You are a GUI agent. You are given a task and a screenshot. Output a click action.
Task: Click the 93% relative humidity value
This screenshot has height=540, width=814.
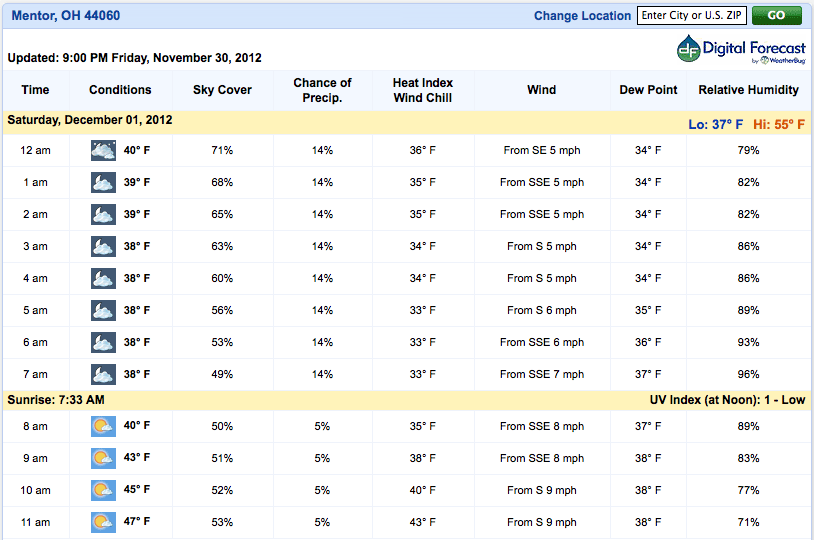(x=749, y=343)
